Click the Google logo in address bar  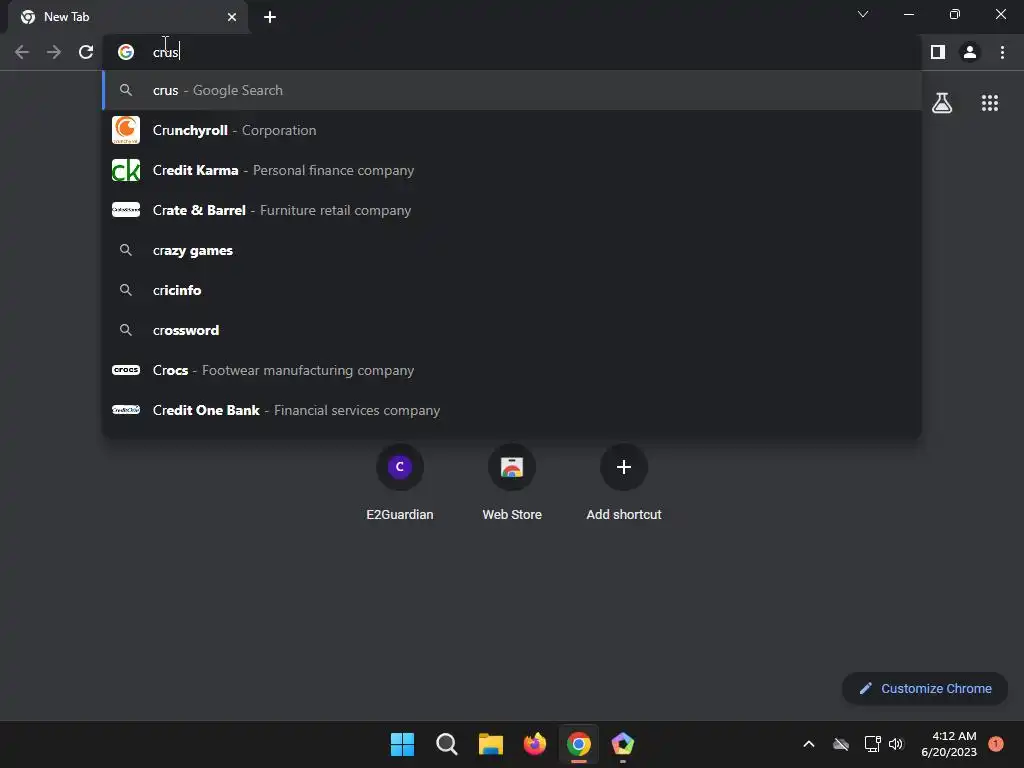tap(126, 52)
